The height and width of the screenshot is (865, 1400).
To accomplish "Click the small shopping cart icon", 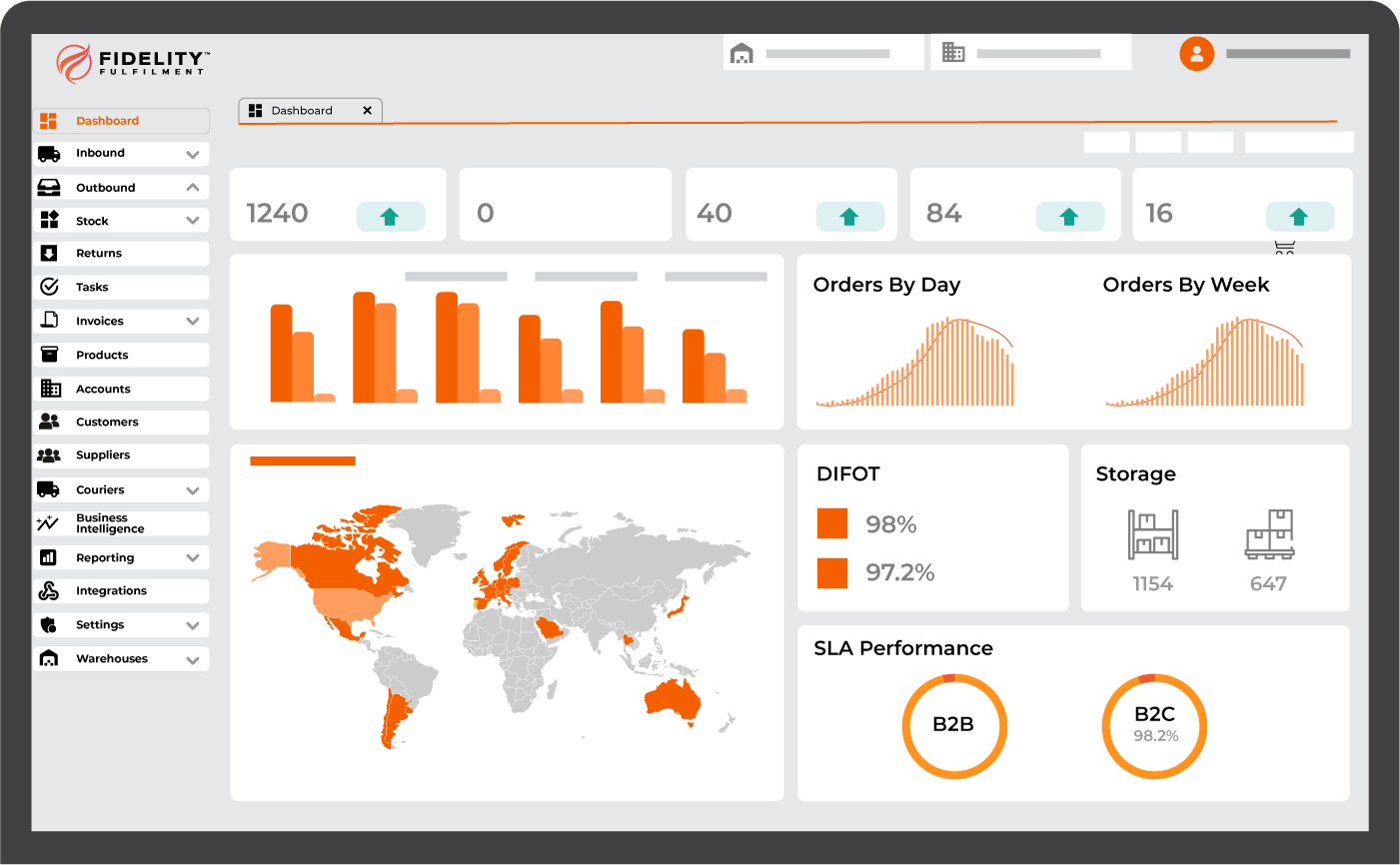I will (1285, 248).
